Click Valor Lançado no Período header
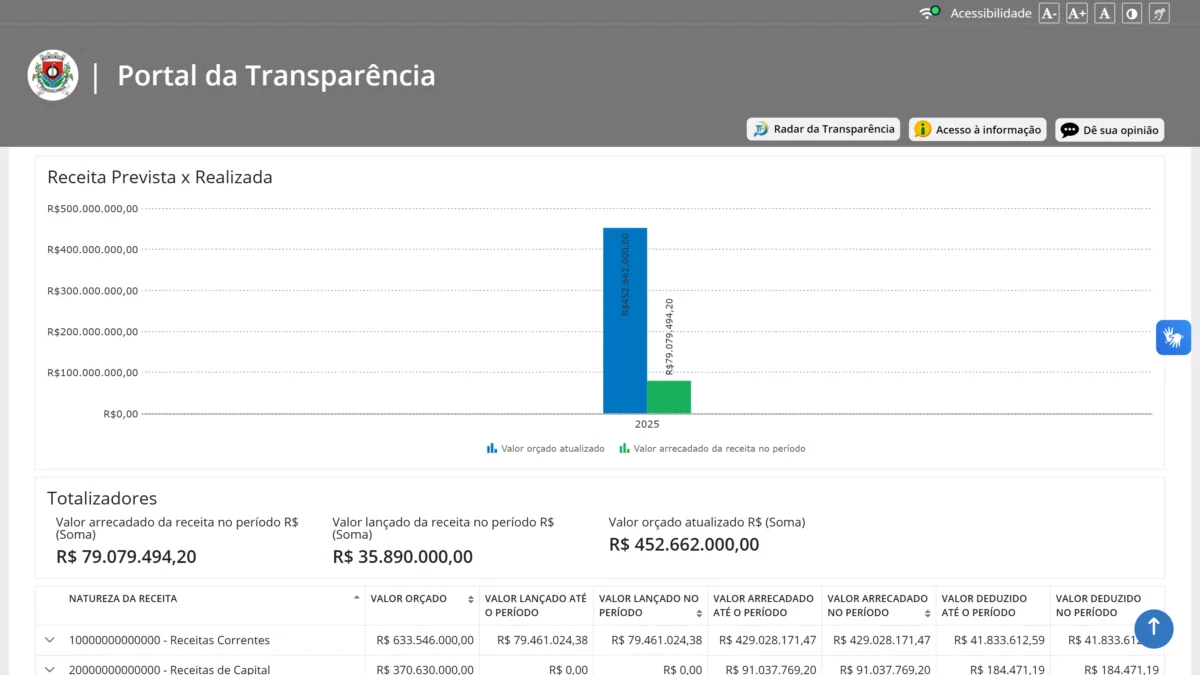1200x675 pixels. (649, 605)
